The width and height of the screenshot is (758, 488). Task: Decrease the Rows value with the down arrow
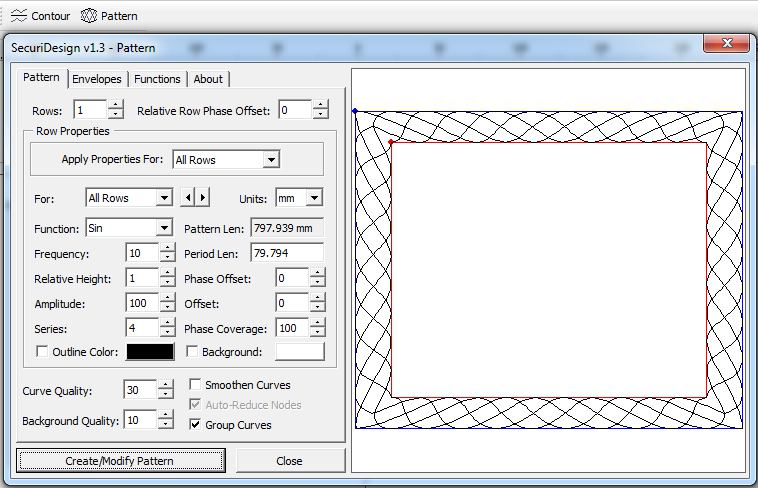[x=116, y=114]
